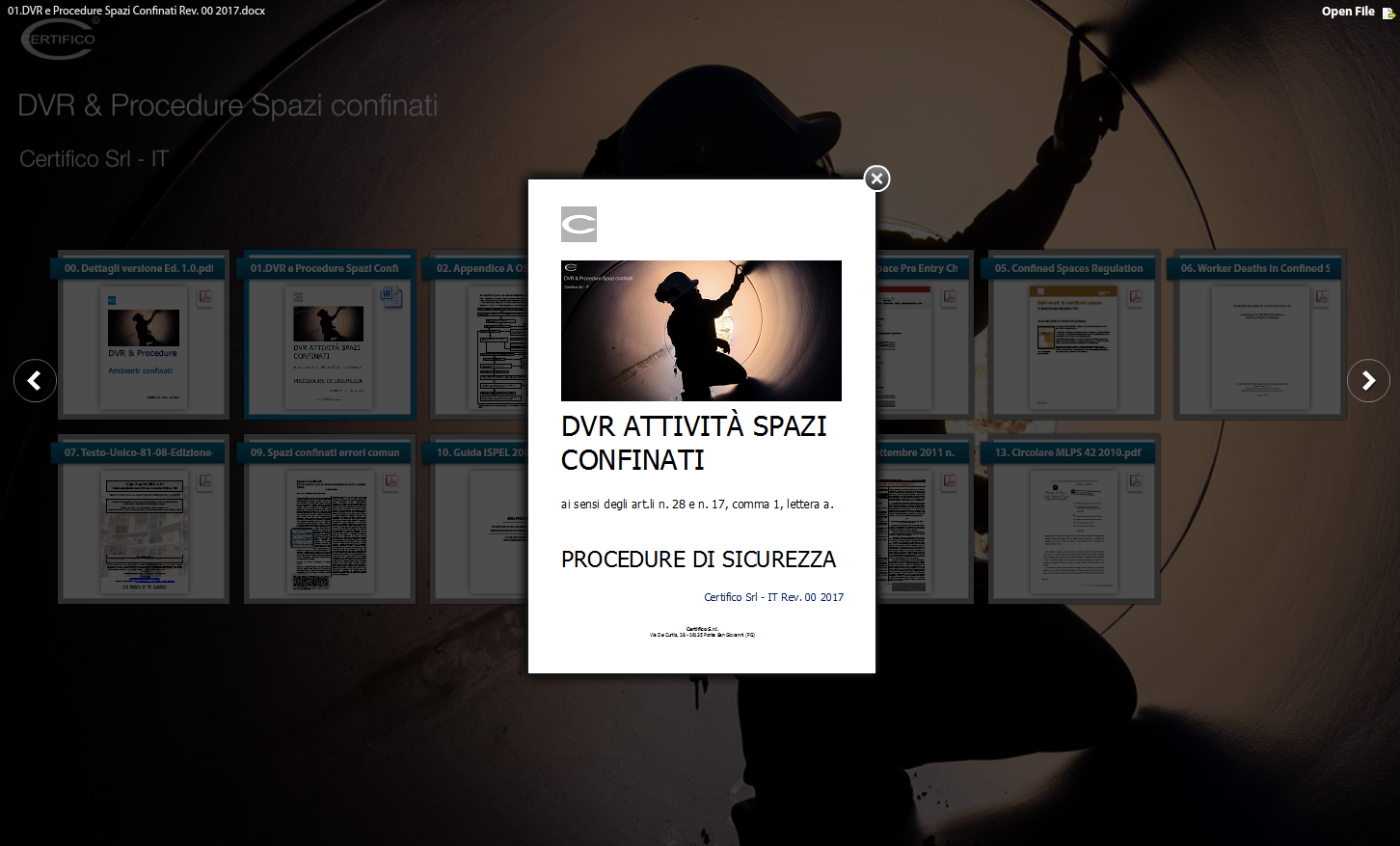Open the 00. Dettagli versione page thumbnail

[x=143, y=347]
